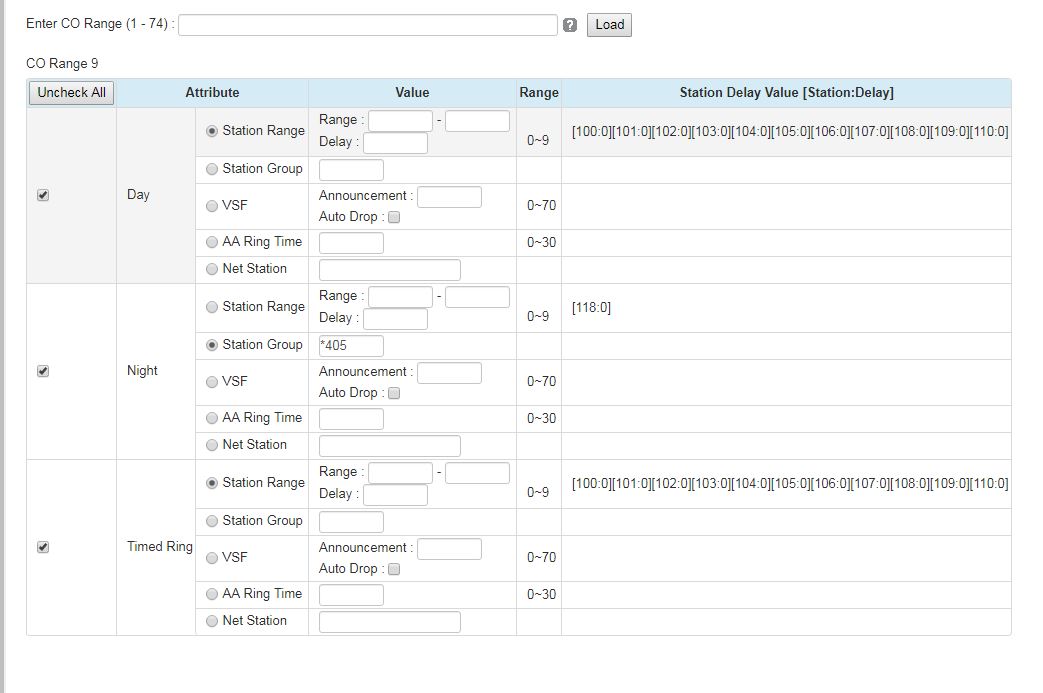The height and width of the screenshot is (693, 1043).
Task: Choose AA Ring Time option for Day
Action: 211,242
